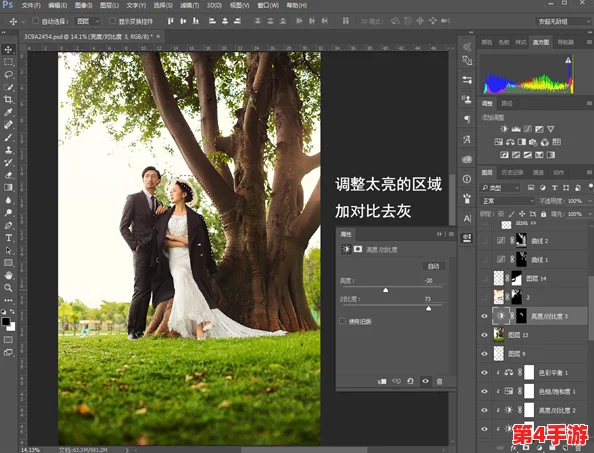Select the Zoom tool
Image resolution: width=594 pixels, height=453 pixels.
(x=8, y=288)
